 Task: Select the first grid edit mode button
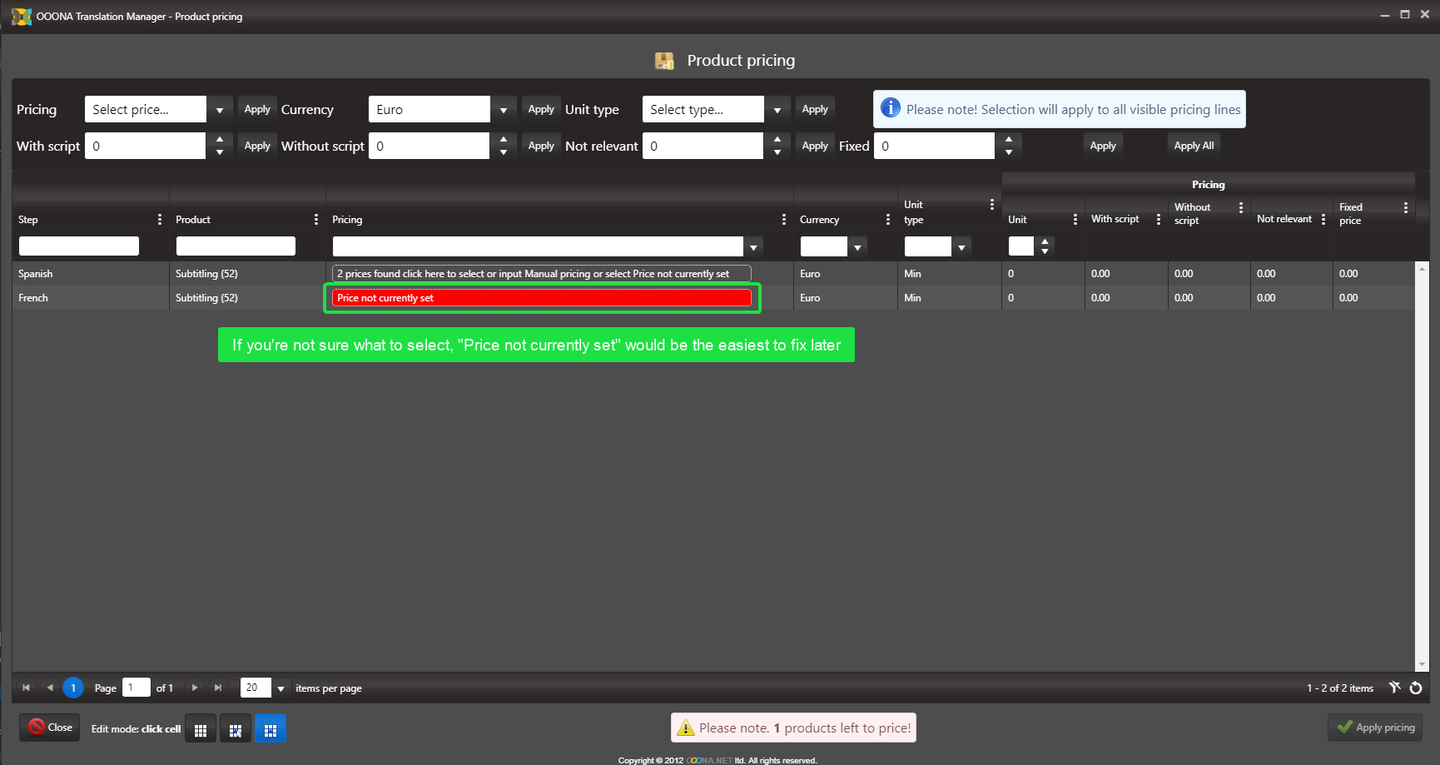coord(200,729)
